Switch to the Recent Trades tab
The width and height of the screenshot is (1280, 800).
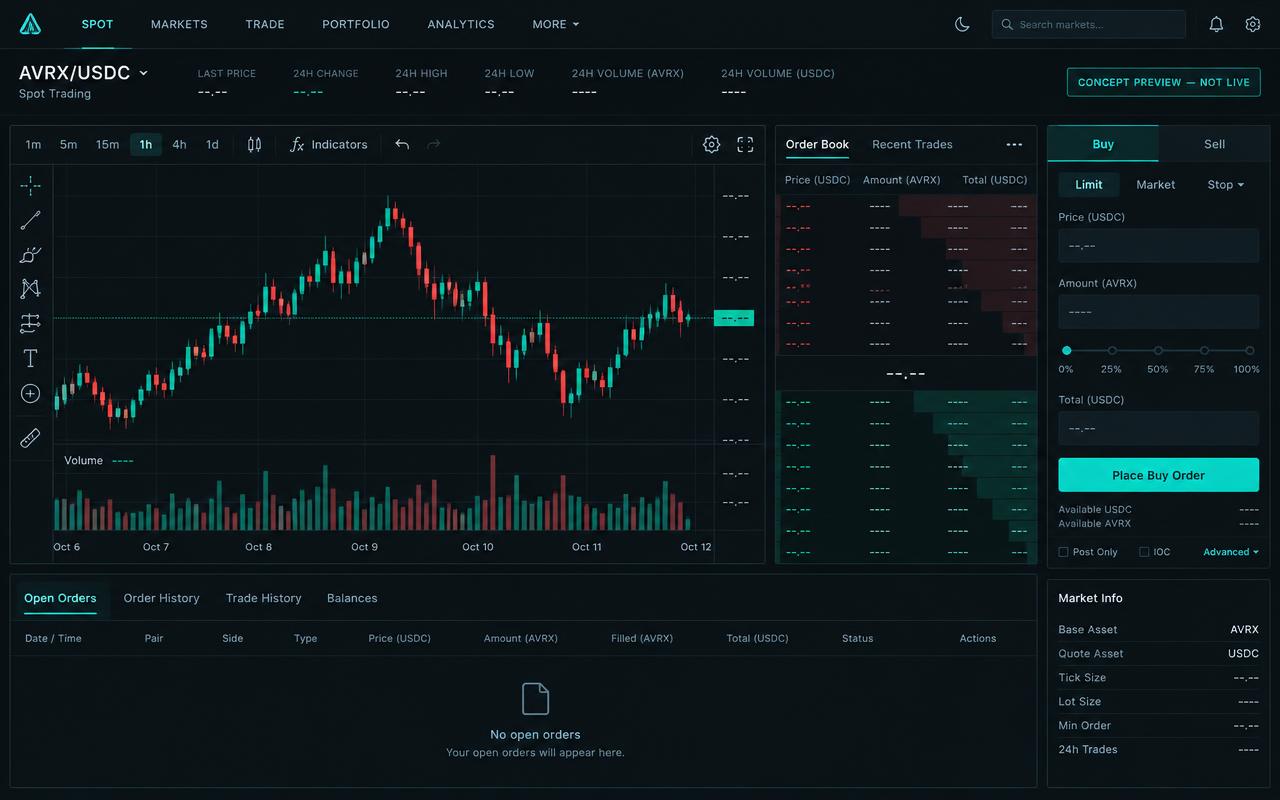coord(912,144)
